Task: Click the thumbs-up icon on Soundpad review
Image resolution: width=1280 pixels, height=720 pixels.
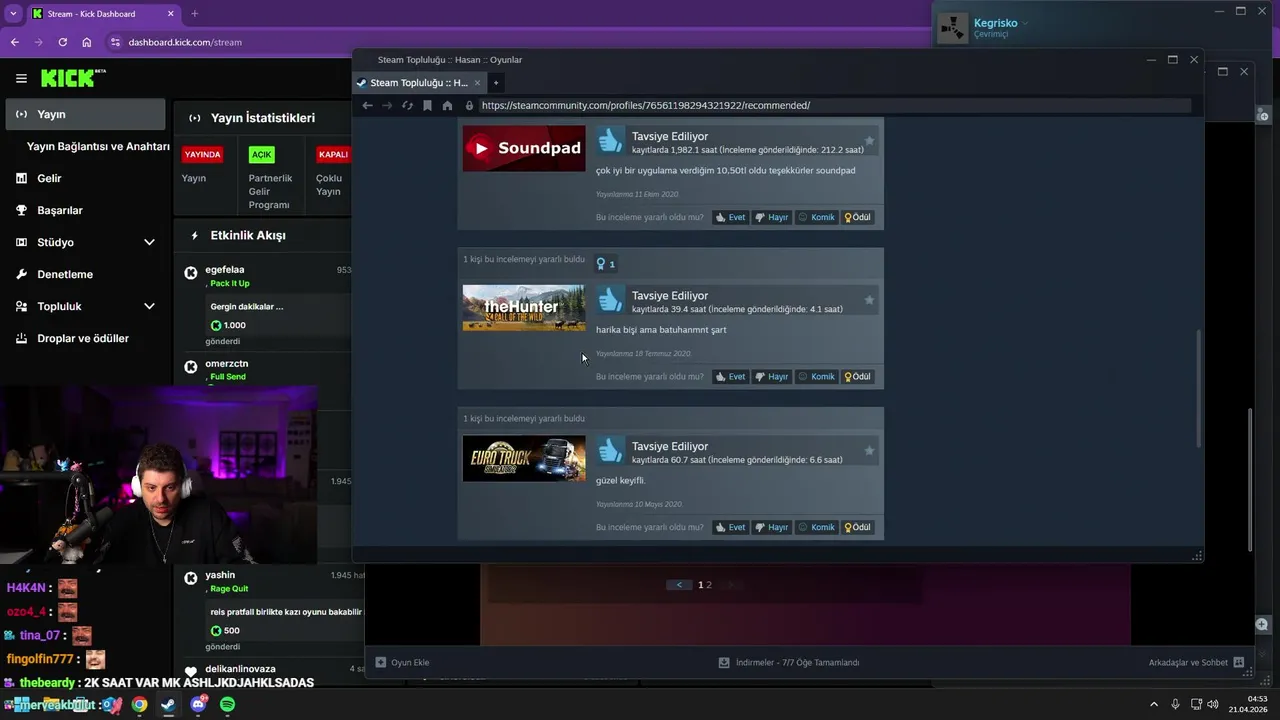Action: click(610, 141)
